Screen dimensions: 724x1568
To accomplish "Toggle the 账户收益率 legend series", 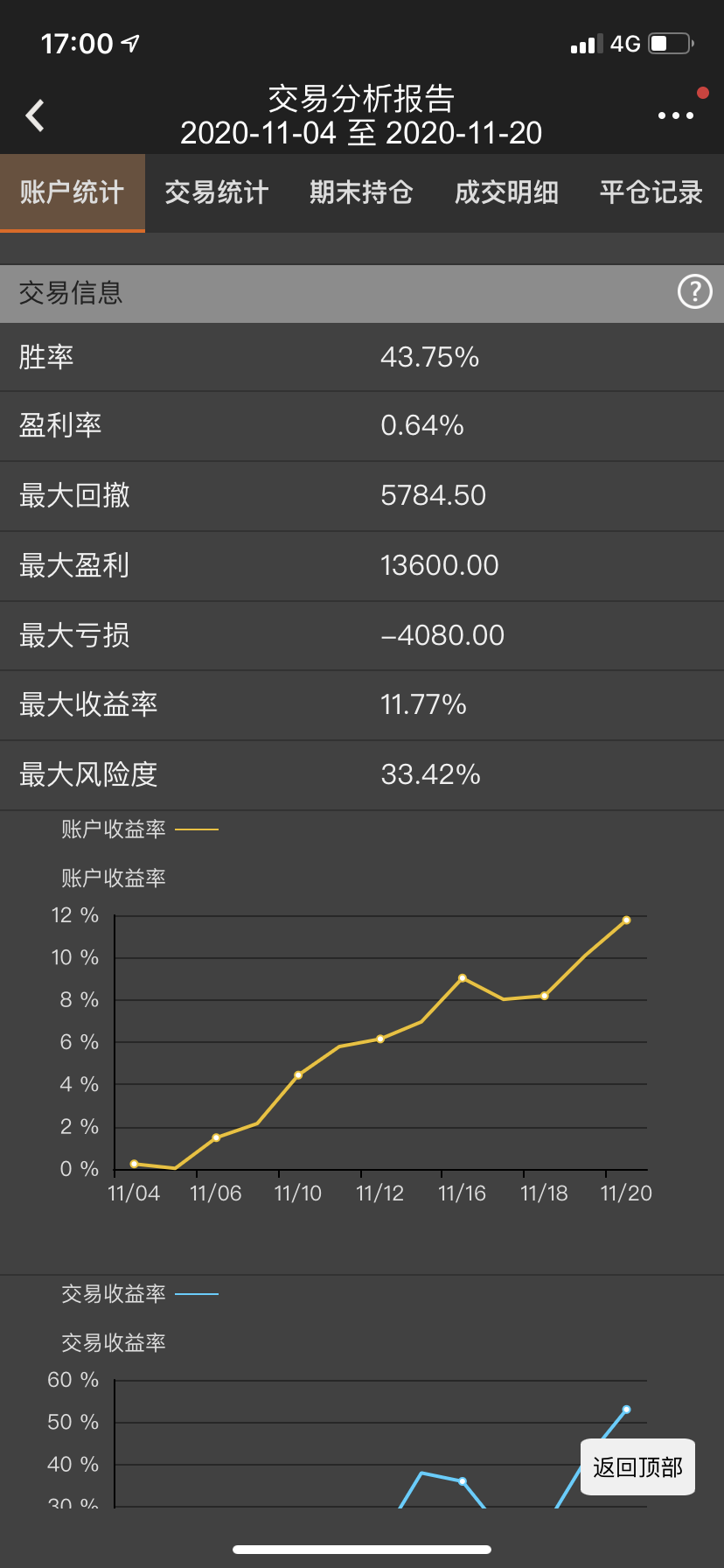I will coord(139,829).
